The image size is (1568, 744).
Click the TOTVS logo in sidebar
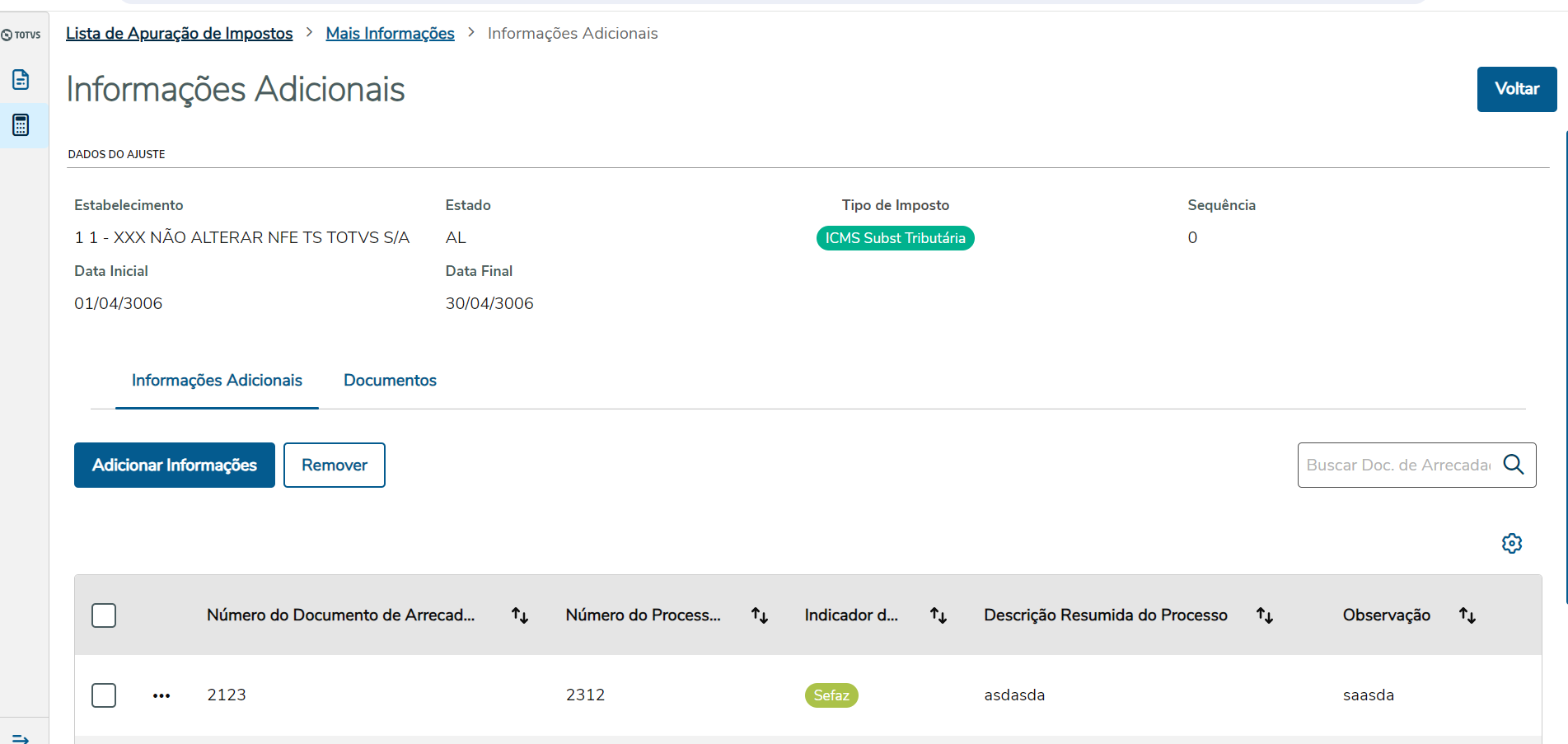21,35
